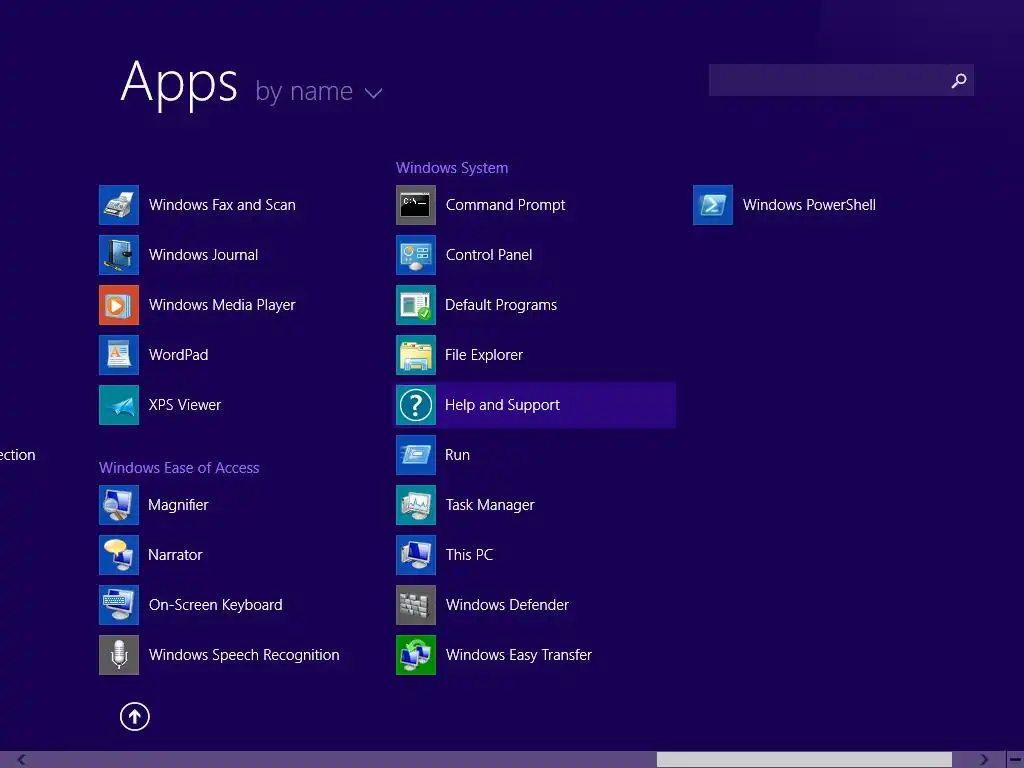Click the zoom-out minus button at corner

point(1015,760)
